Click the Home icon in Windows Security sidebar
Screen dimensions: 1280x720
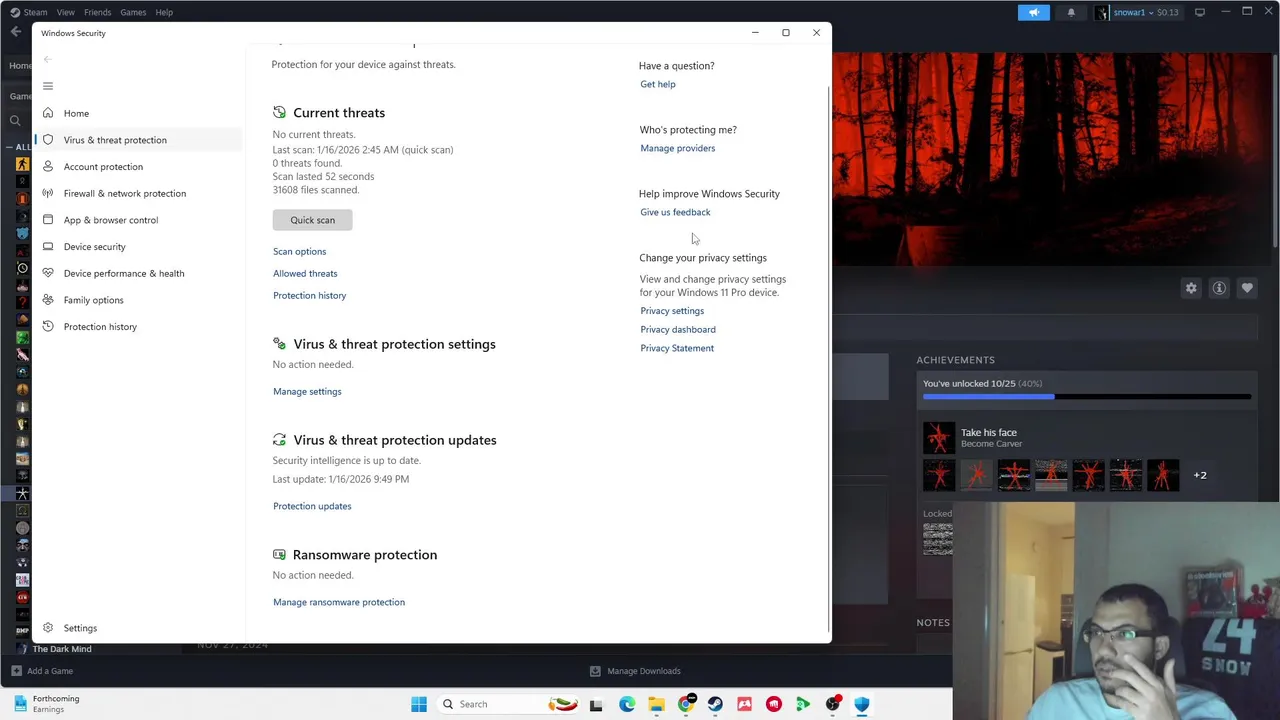point(48,113)
